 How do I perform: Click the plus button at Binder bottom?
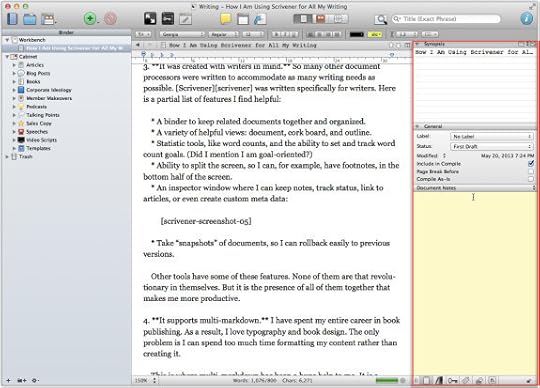click(x=9, y=380)
